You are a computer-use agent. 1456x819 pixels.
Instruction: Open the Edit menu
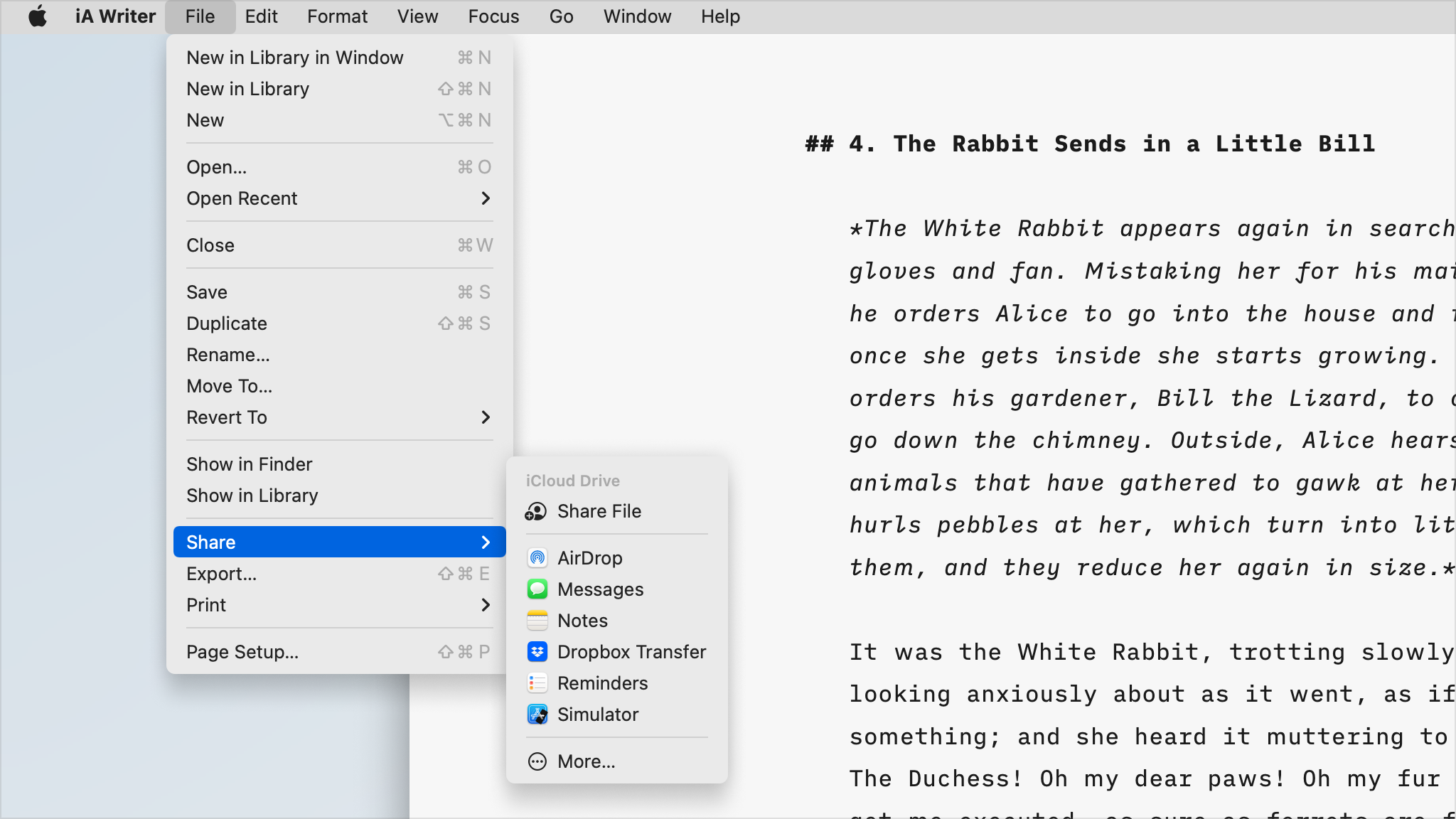[261, 16]
